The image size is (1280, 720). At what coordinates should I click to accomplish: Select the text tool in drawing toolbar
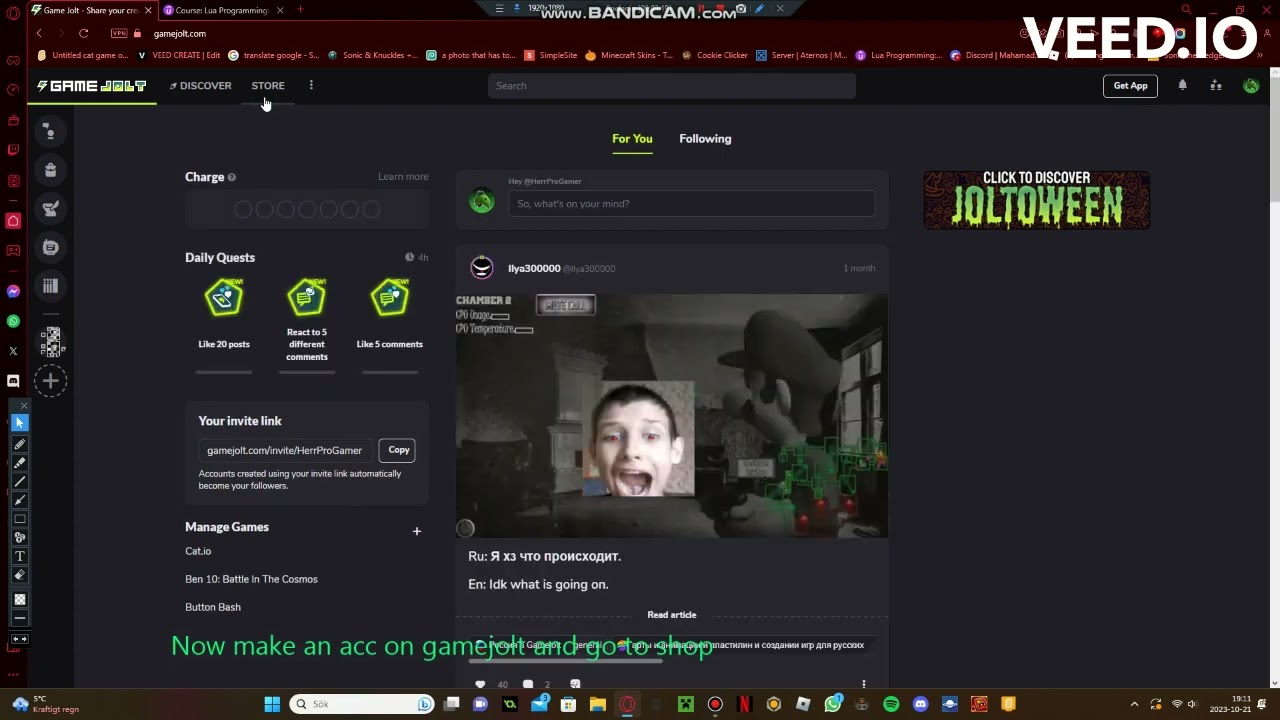(x=19, y=556)
